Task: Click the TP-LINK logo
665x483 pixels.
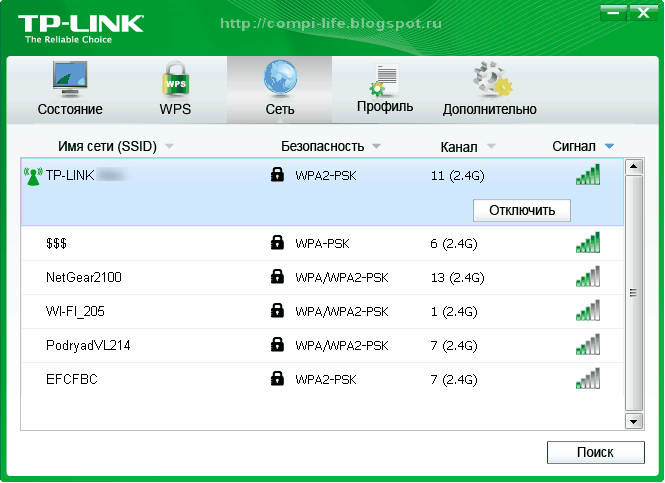Action: [x=81, y=29]
